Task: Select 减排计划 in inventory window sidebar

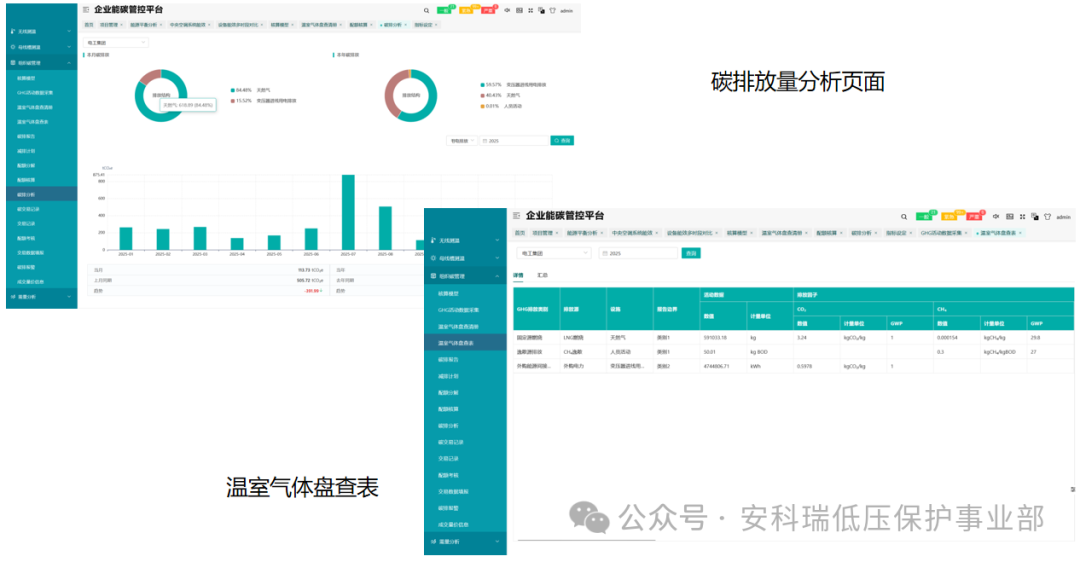Action: click(448, 376)
